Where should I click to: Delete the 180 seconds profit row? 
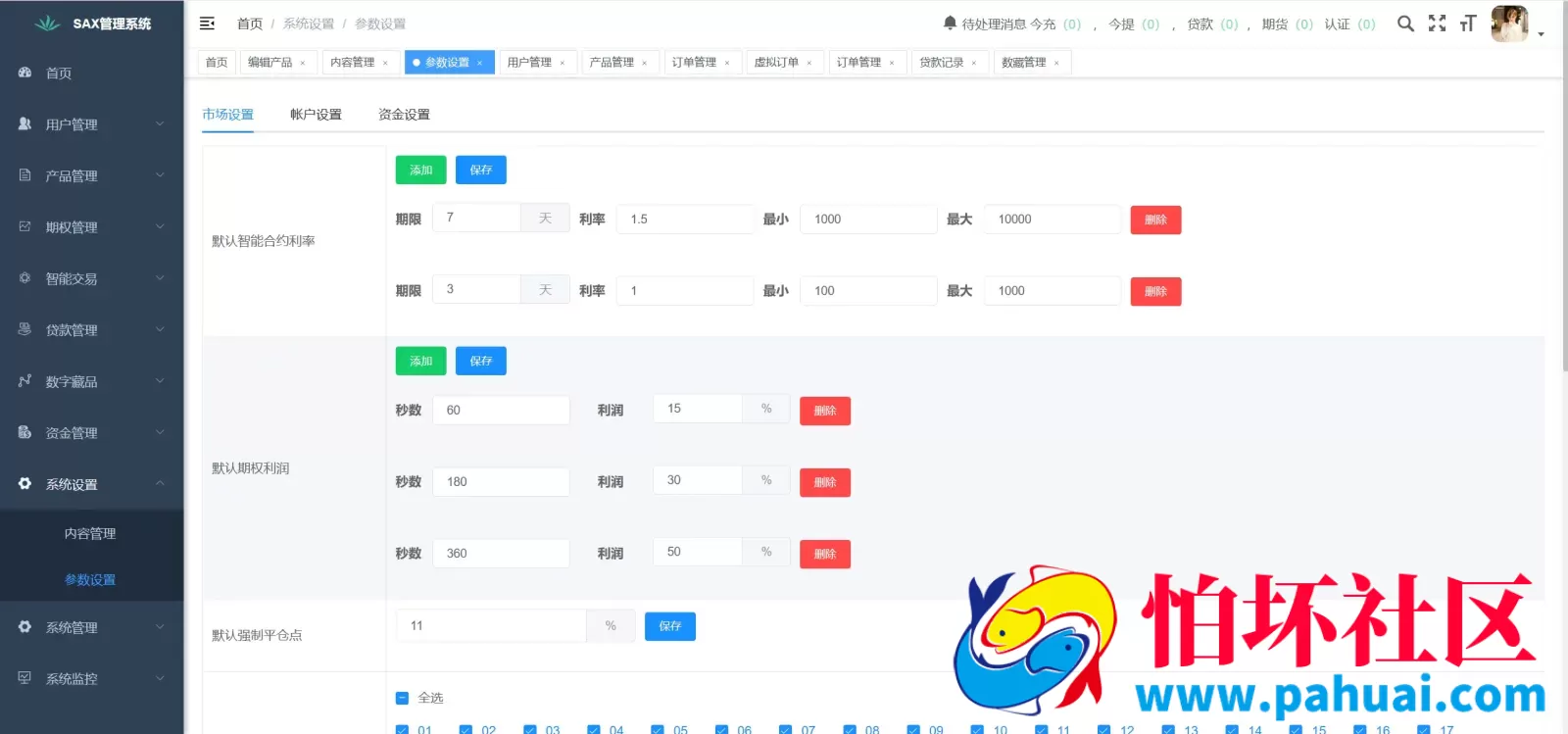click(825, 482)
